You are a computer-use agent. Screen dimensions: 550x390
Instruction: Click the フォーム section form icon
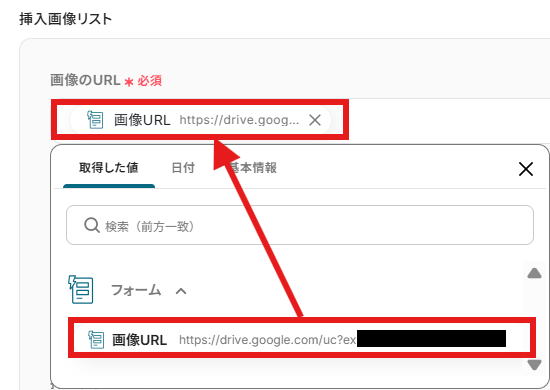[x=81, y=289]
